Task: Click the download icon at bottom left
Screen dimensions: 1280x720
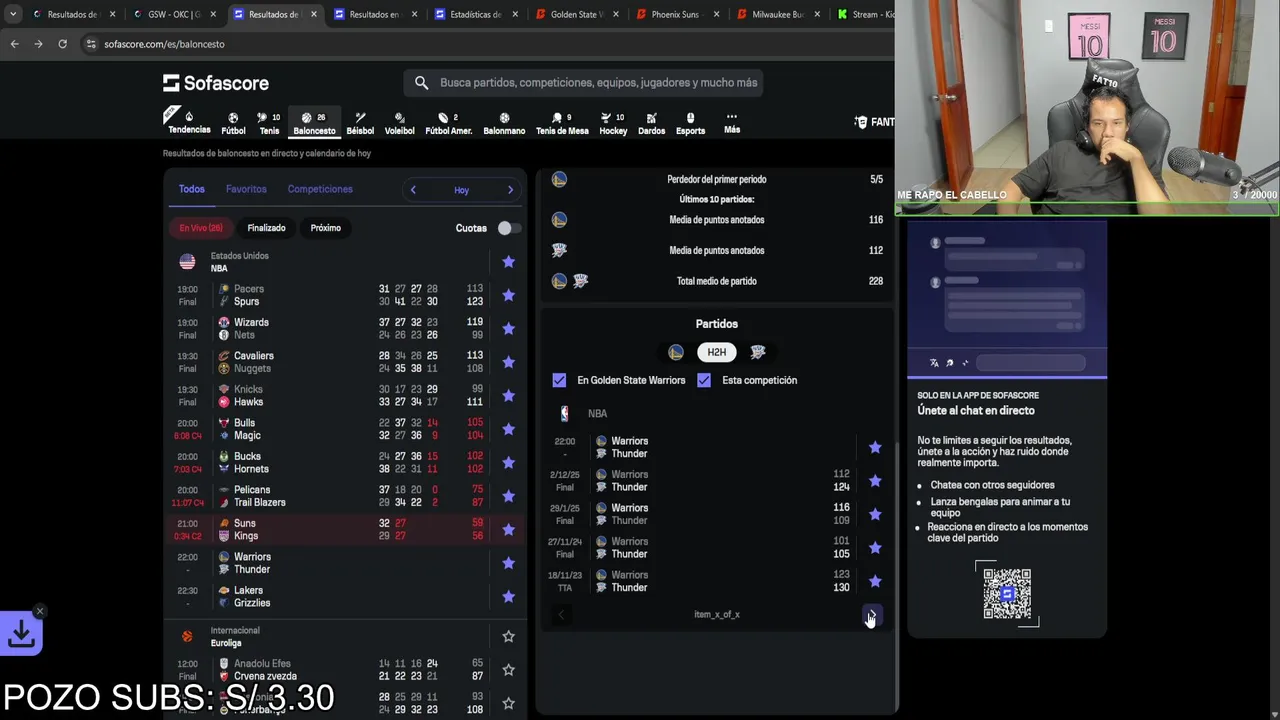Action: (x=21, y=633)
